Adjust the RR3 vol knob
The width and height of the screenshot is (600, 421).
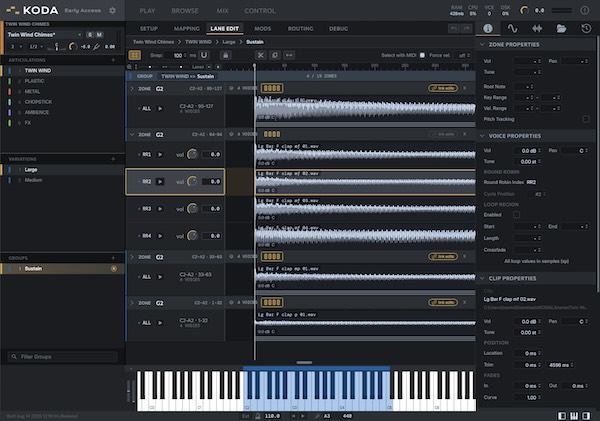pyautogui.click(x=192, y=209)
